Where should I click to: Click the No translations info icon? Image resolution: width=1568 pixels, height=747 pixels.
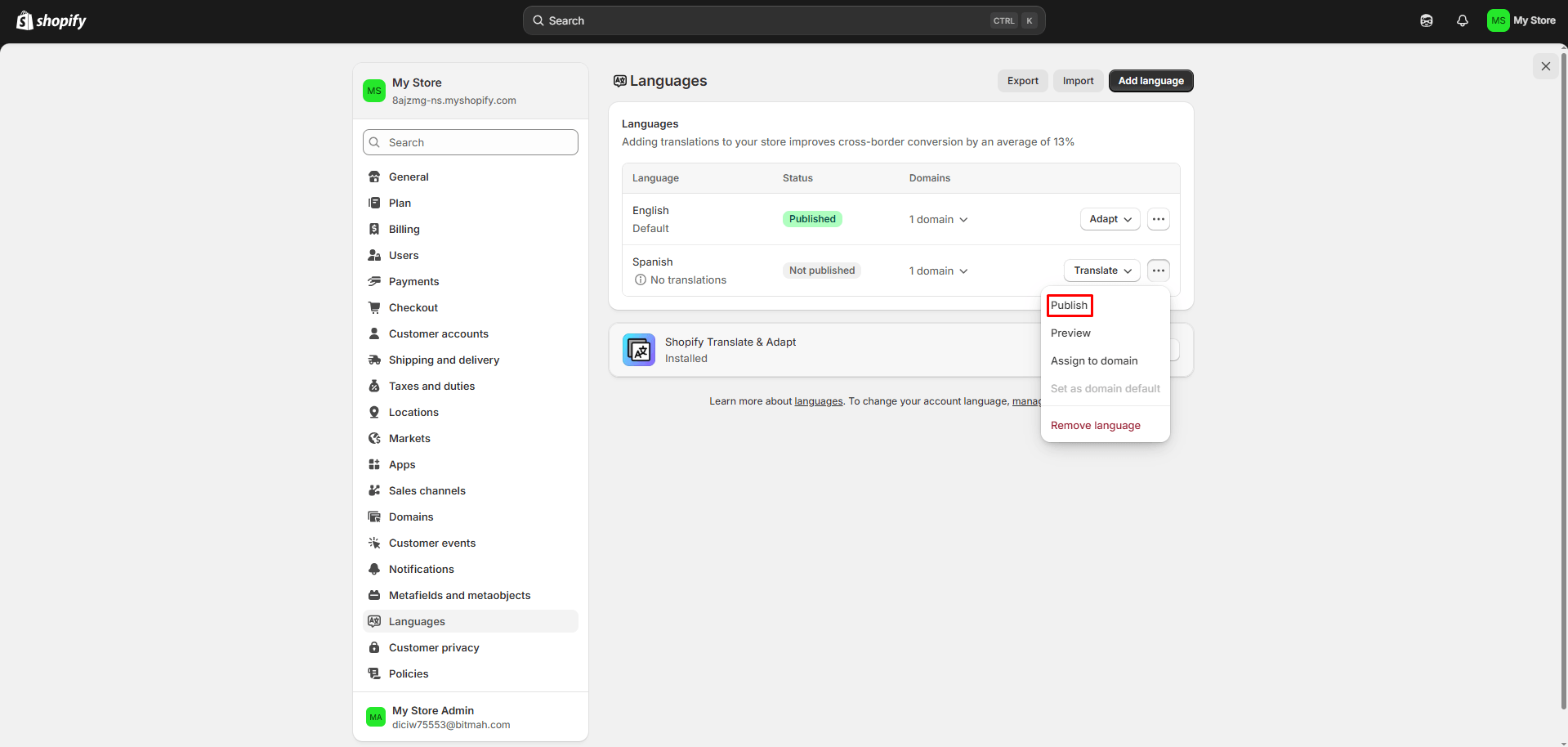coord(641,280)
